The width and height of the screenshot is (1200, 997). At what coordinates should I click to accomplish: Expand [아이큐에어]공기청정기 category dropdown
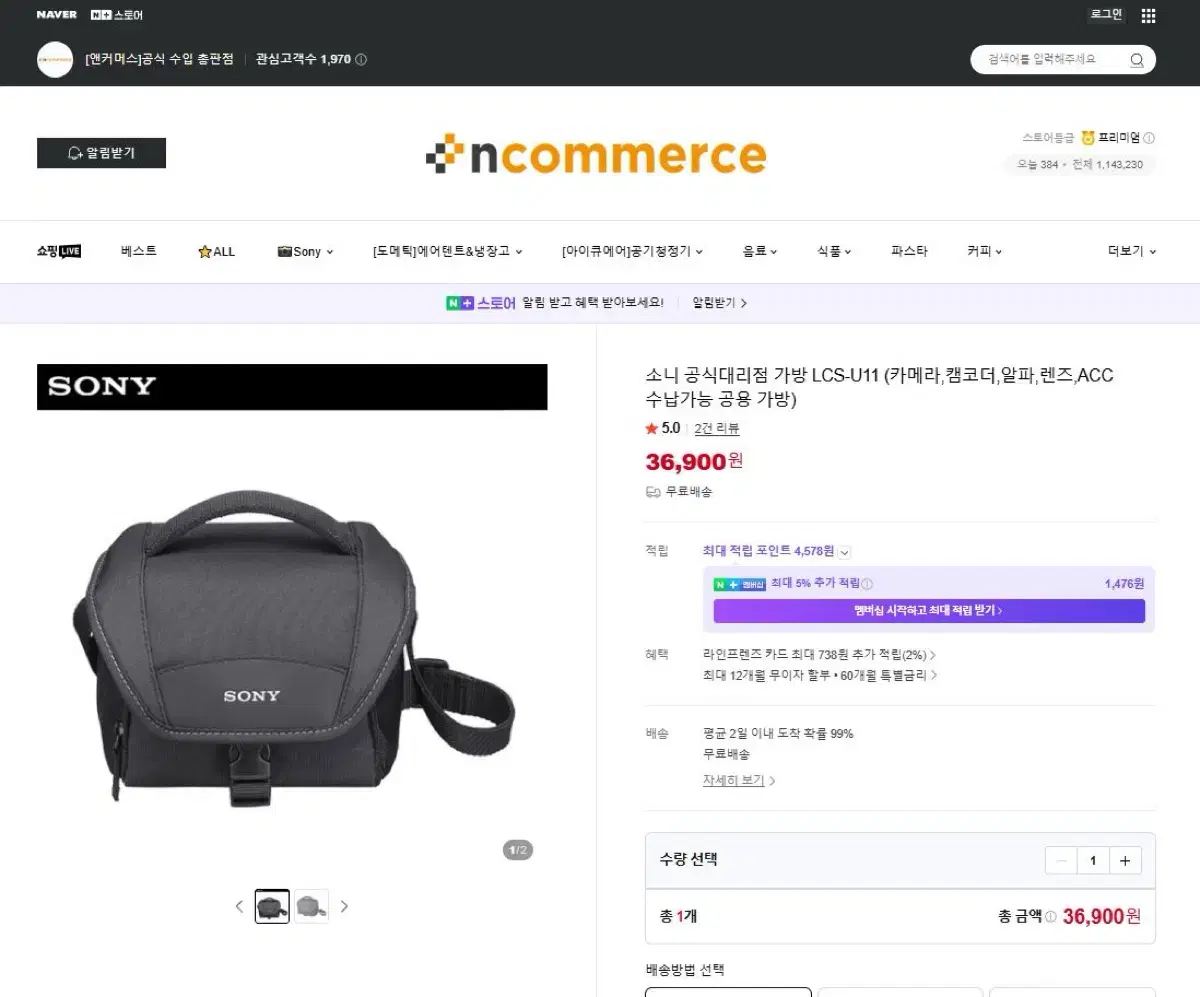[633, 251]
